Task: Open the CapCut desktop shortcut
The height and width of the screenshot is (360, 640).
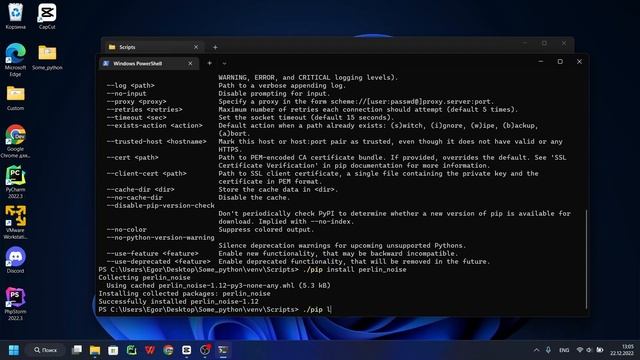Action: (47, 16)
